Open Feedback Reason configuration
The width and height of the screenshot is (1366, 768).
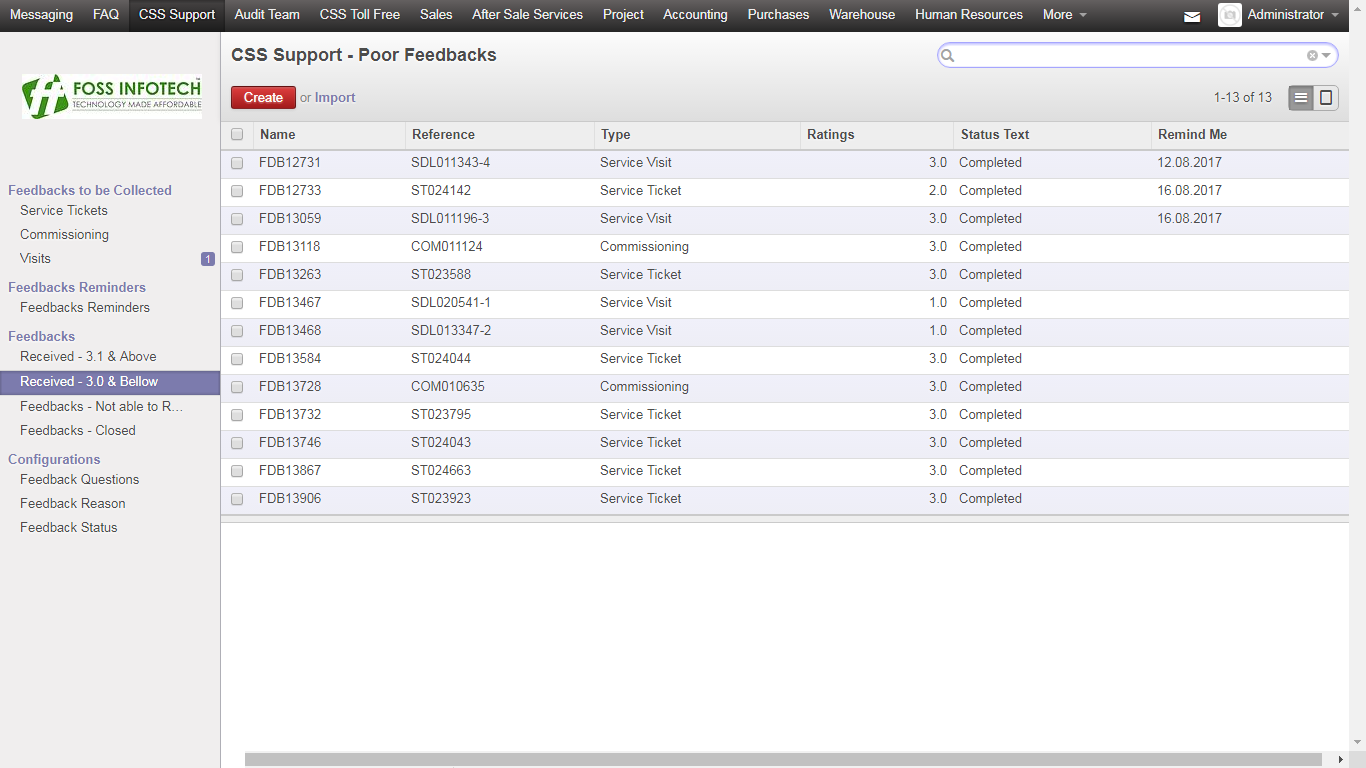click(x=73, y=504)
